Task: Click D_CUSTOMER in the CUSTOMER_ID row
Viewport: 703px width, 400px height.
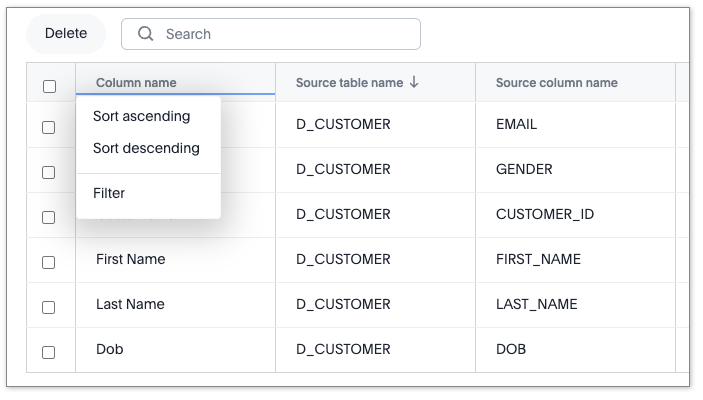Action: 343,214
